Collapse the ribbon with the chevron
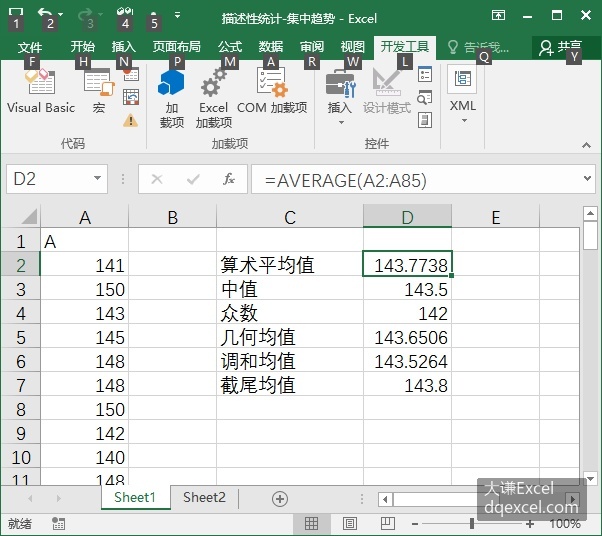The height and width of the screenshot is (536, 602). click(x=586, y=145)
